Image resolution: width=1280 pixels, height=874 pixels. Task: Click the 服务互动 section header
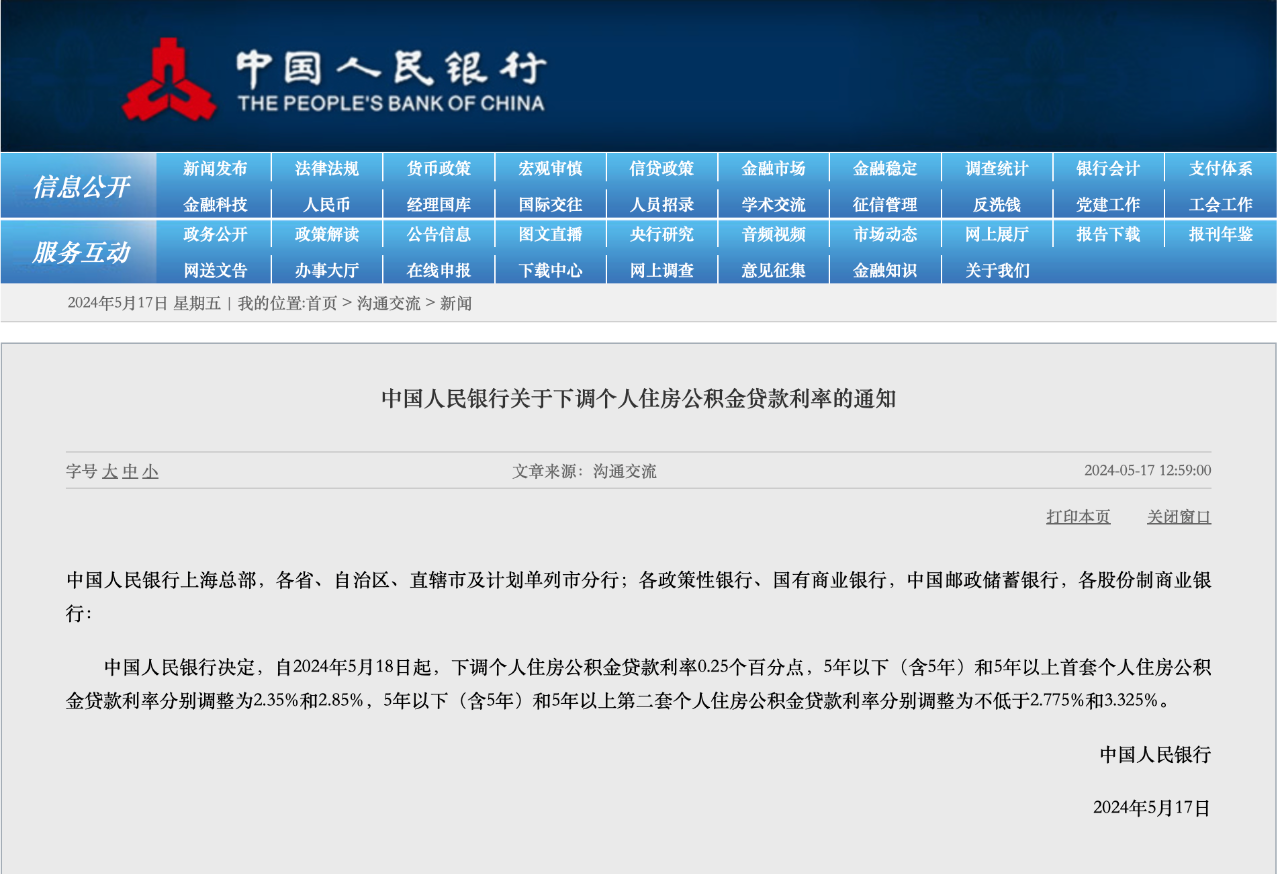[x=81, y=253]
